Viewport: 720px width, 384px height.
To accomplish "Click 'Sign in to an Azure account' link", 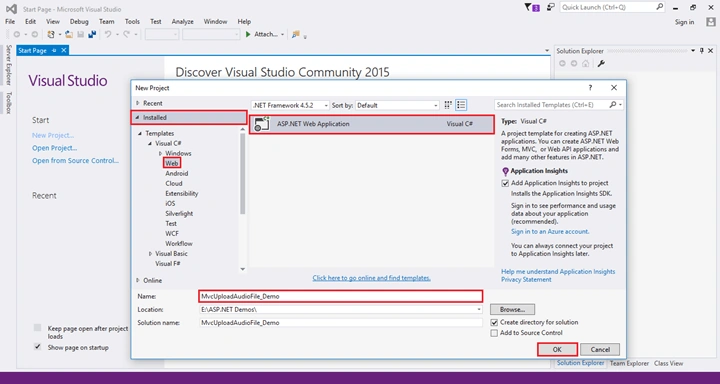I will pyautogui.click(x=550, y=232).
